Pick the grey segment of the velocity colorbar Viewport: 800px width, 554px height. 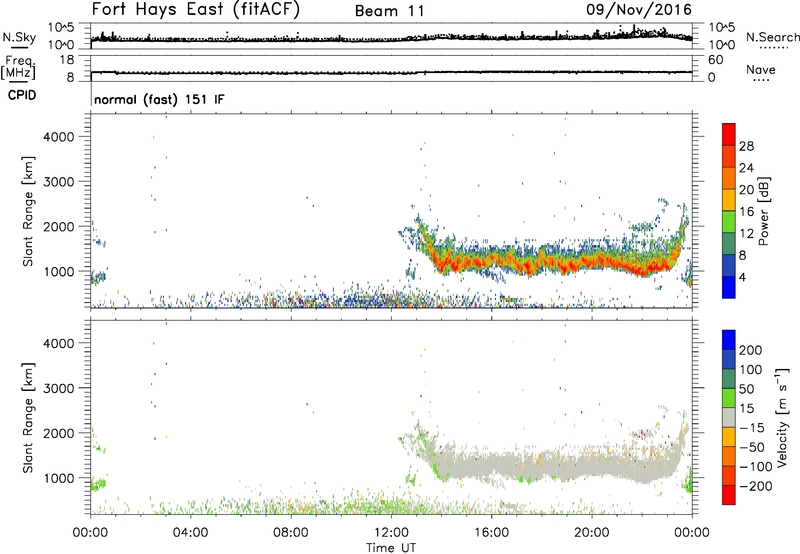(729, 418)
